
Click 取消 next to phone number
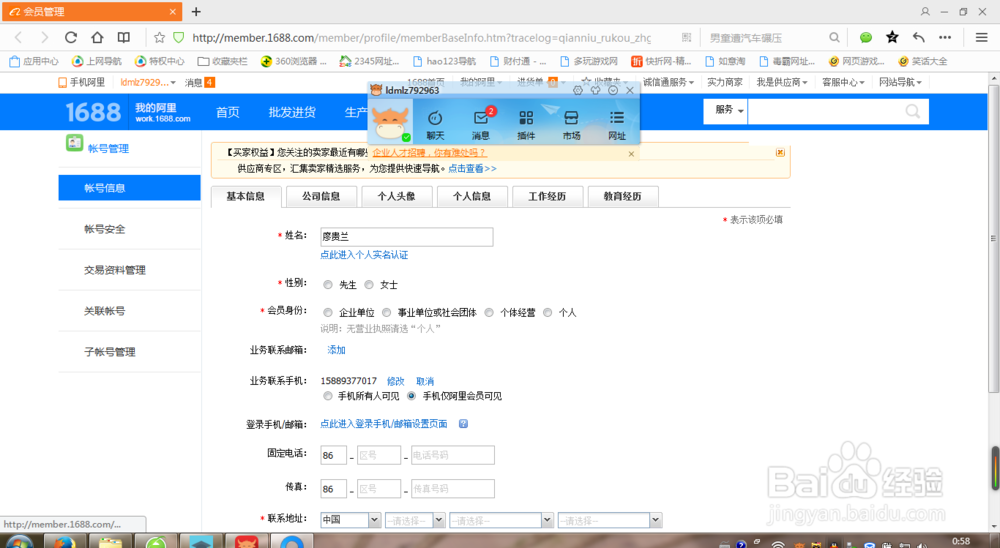(x=425, y=381)
